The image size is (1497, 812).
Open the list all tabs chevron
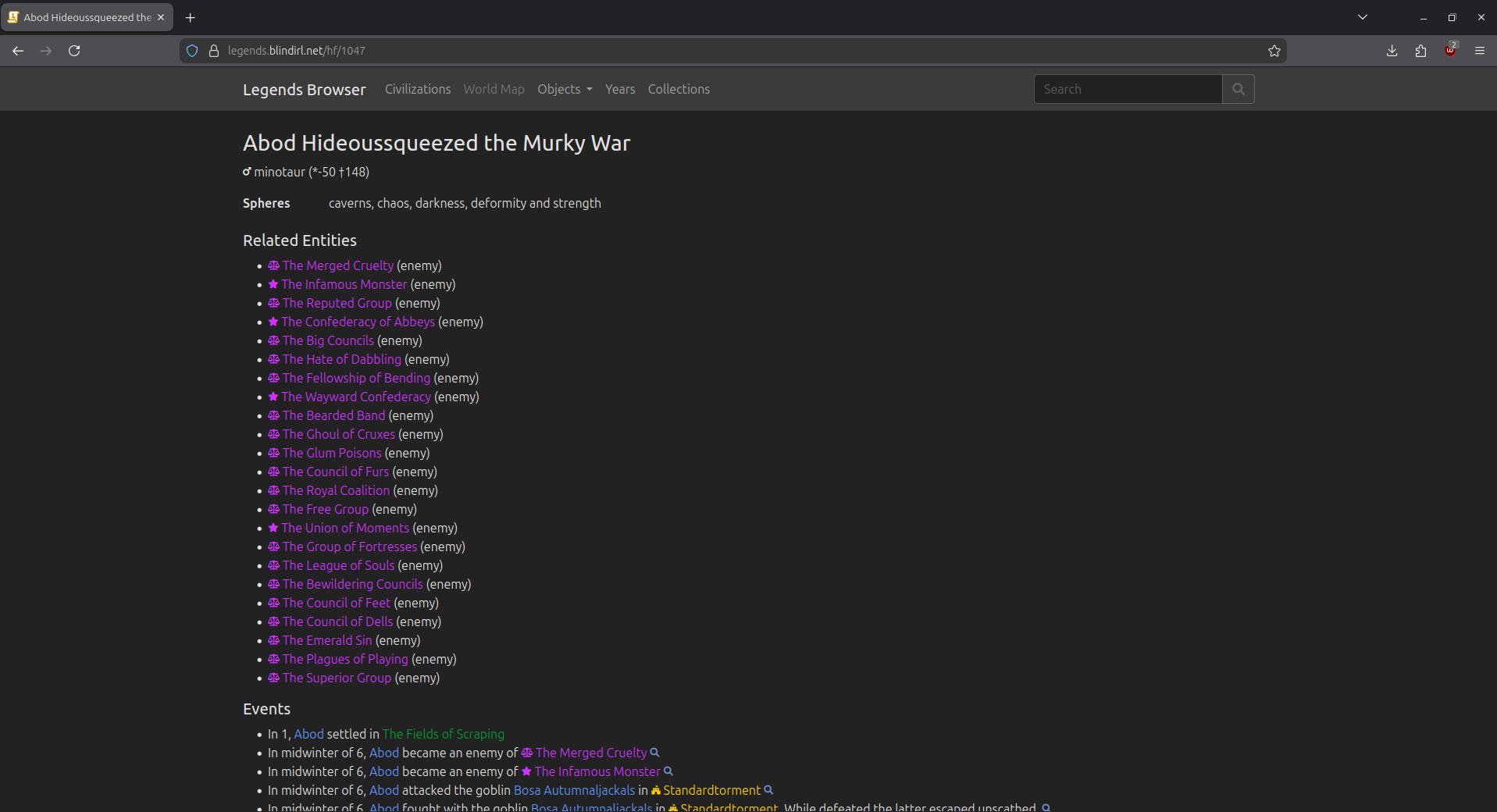coord(1362,17)
